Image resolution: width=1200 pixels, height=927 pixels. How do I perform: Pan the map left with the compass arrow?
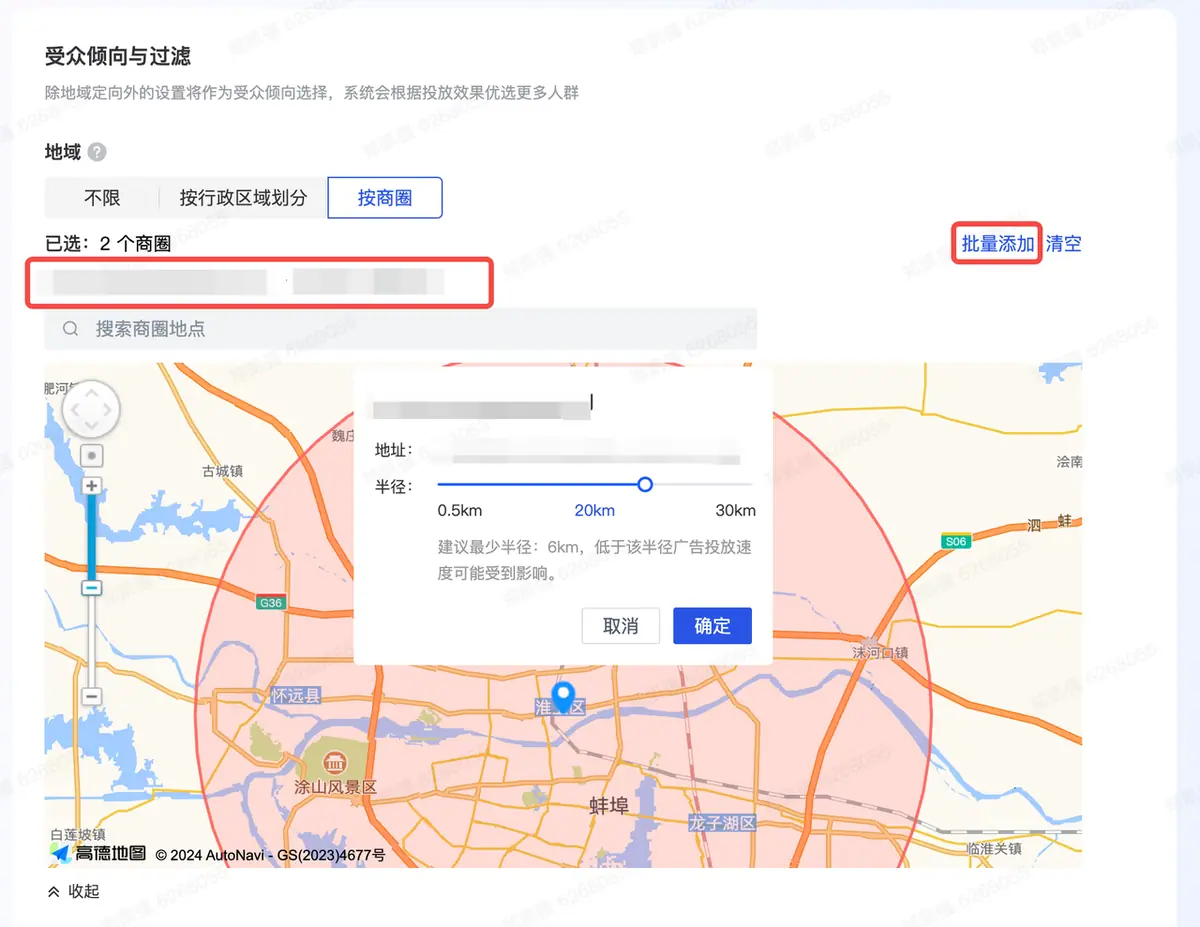pos(73,408)
